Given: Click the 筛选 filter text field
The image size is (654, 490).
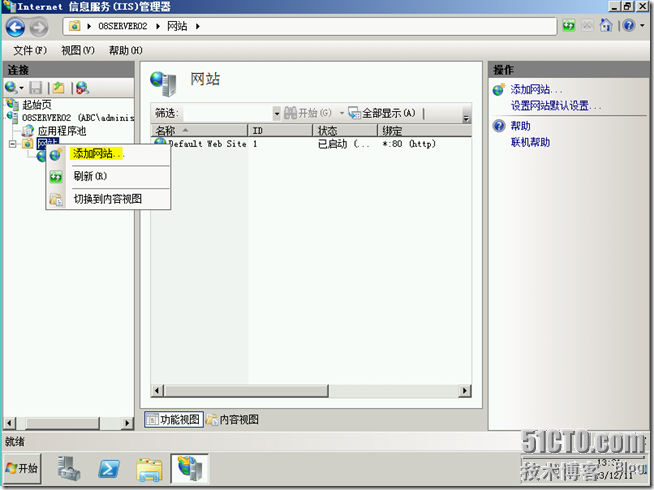Looking at the screenshot, I should [x=228, y=113].
